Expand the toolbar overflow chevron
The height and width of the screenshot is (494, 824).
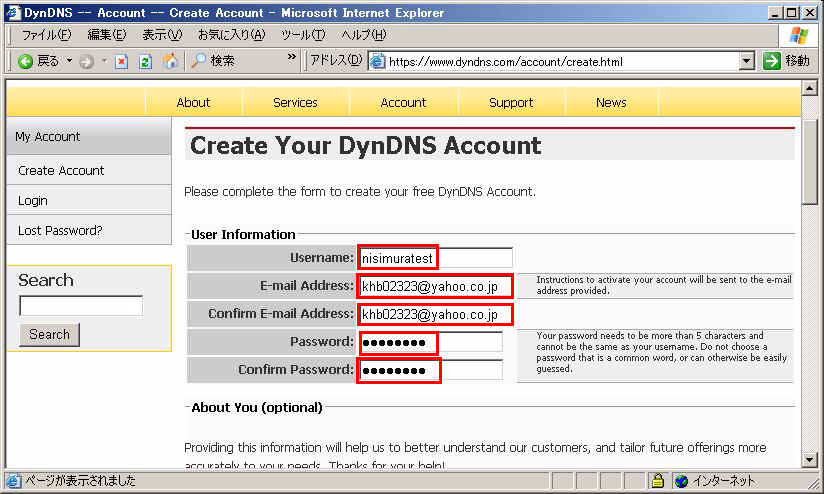point(292,57)
